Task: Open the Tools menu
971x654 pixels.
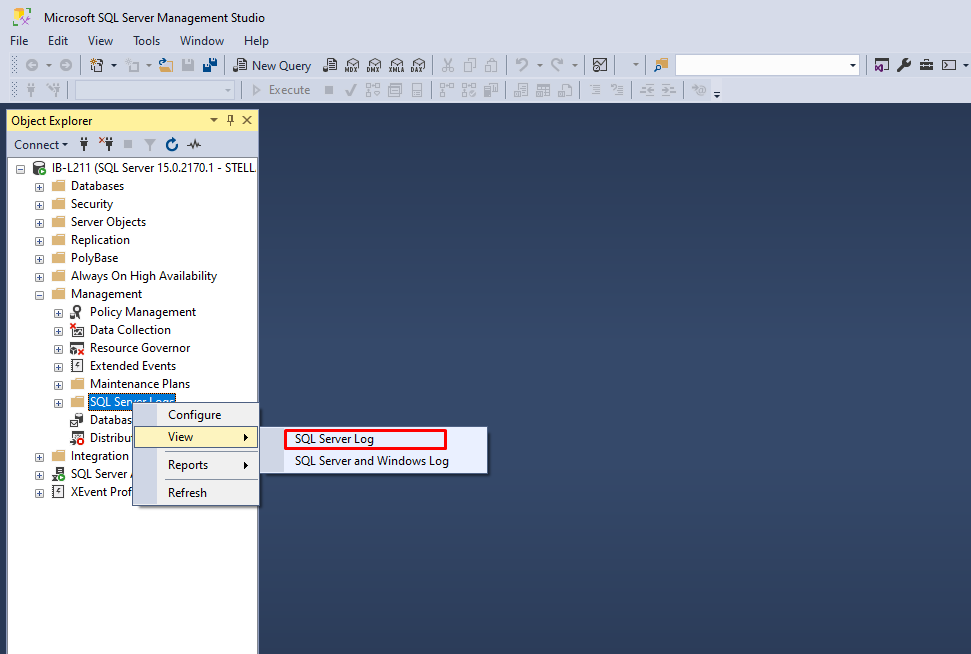Action: click(146, 41)
